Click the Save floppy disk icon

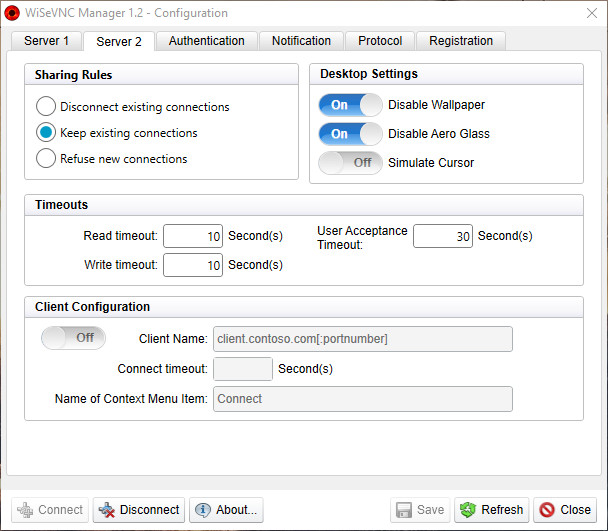[x=404, y=510]
